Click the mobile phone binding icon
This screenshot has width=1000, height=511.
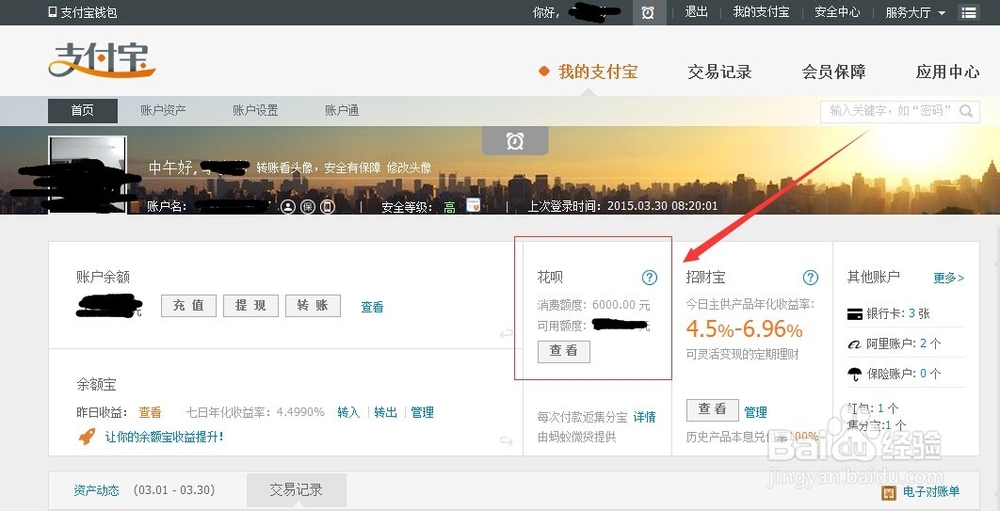(327, 207)
